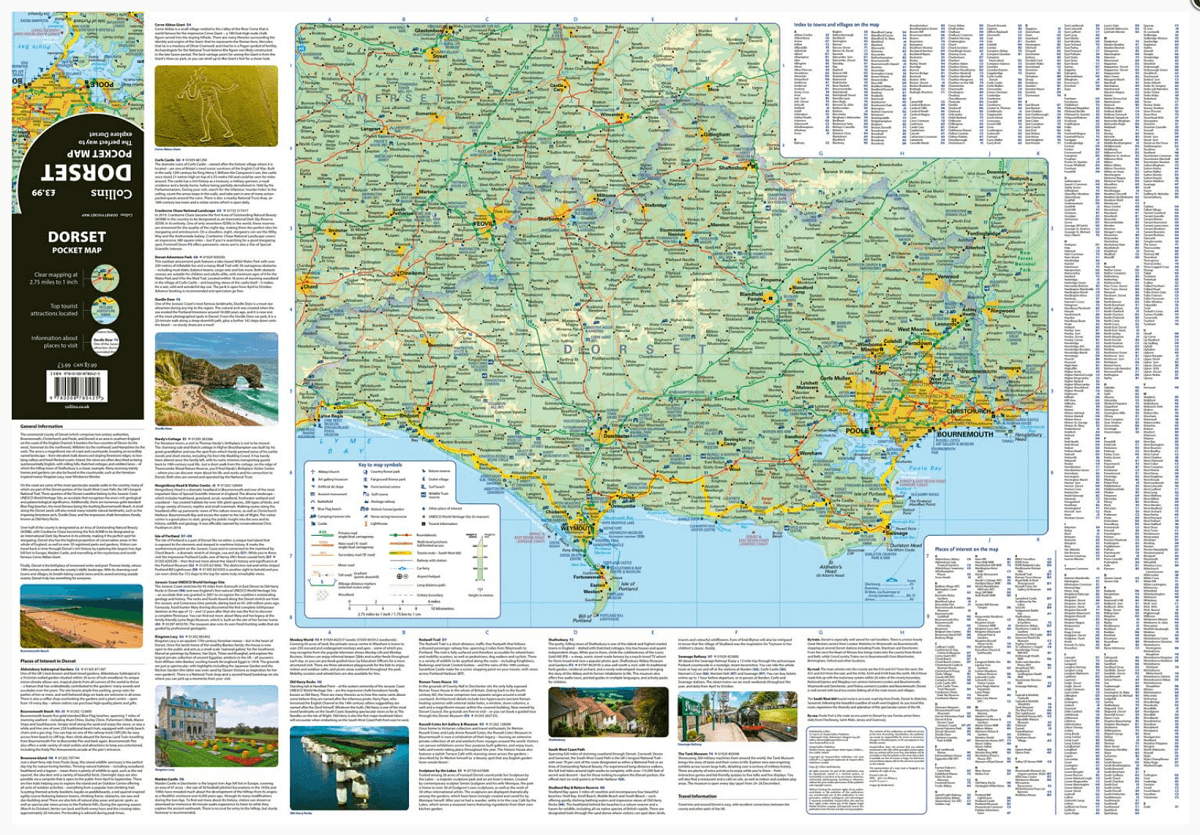
Task: Click the LYME BAY sea label
Action: point(346,446)
